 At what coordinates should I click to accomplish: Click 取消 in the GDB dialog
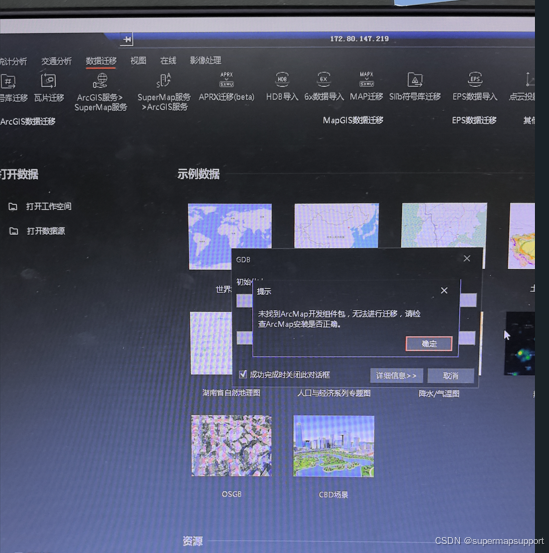coord(451,376)
